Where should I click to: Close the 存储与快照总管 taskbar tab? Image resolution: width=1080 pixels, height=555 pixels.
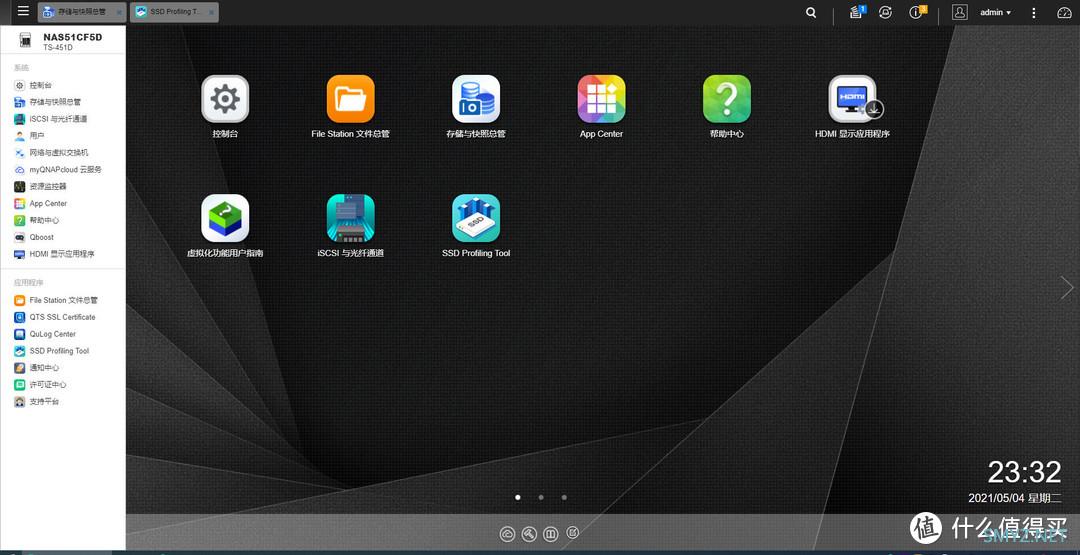click(x=119, y=12)
